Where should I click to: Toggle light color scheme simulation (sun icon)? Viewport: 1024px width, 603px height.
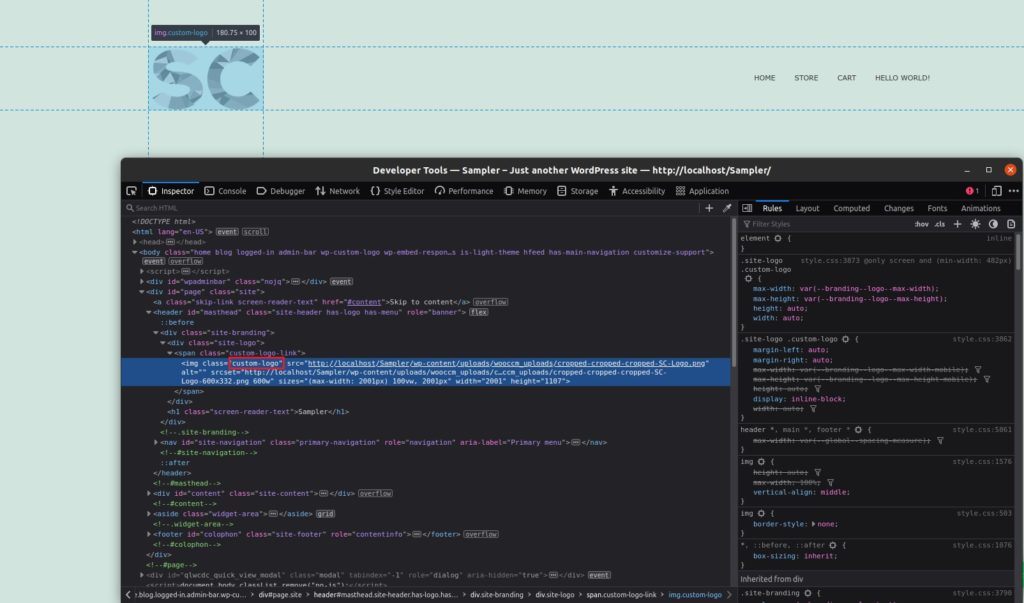[x=975, y=224]
